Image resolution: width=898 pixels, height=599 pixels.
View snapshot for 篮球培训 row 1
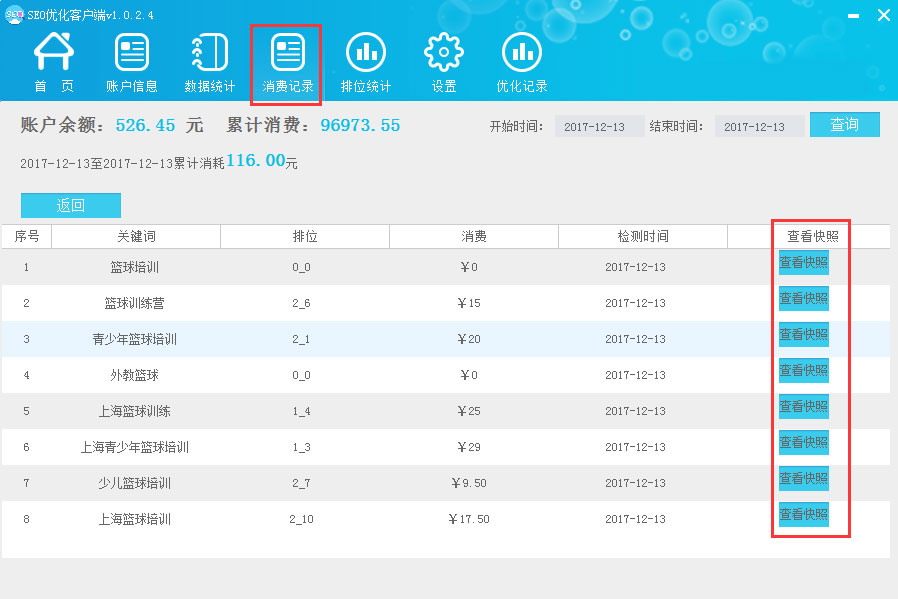(804, 263)
